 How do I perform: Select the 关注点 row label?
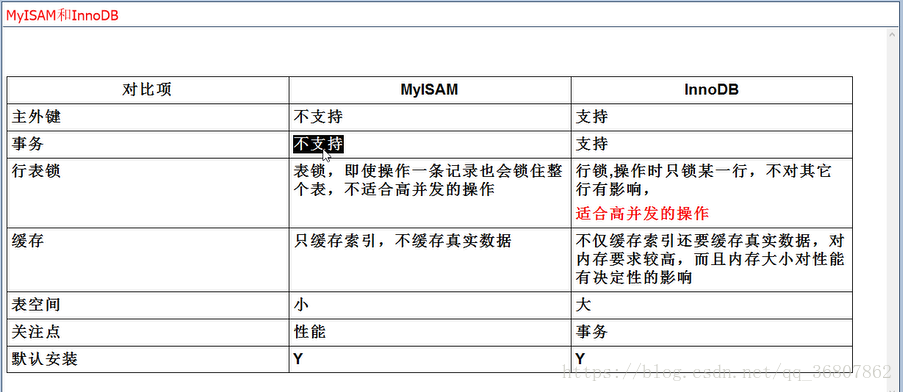[x=36, y=332]
